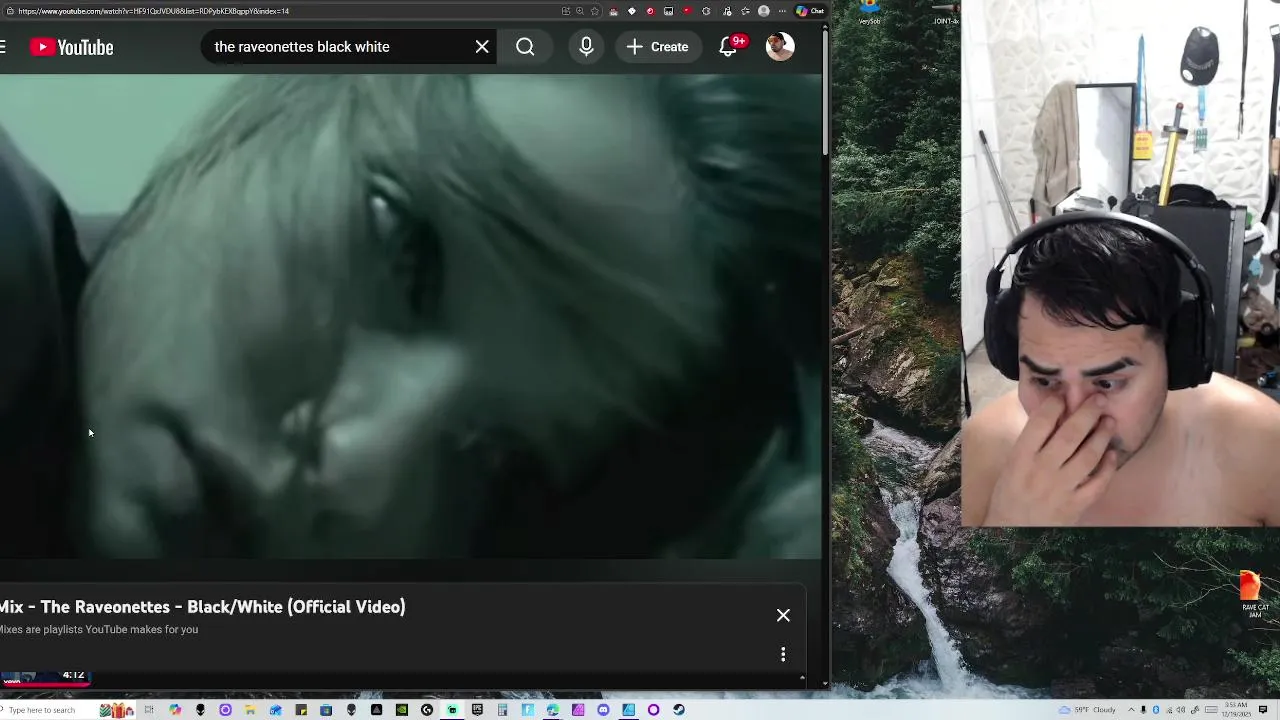Open NVIDIA app on the taskbar
The width and height of the screenshot is (1280, 720).
[x=402, y=710]
